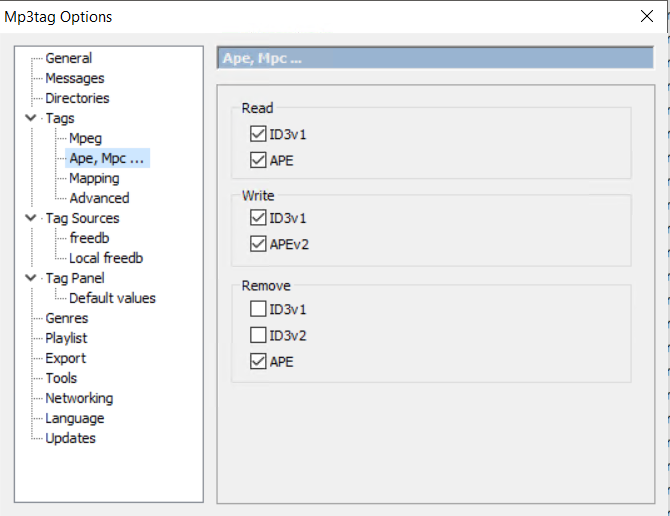The image size is (670, 516).
Task: Check the ID3v2 remove option
Action: pyautogui.click(x=260, y=334)
